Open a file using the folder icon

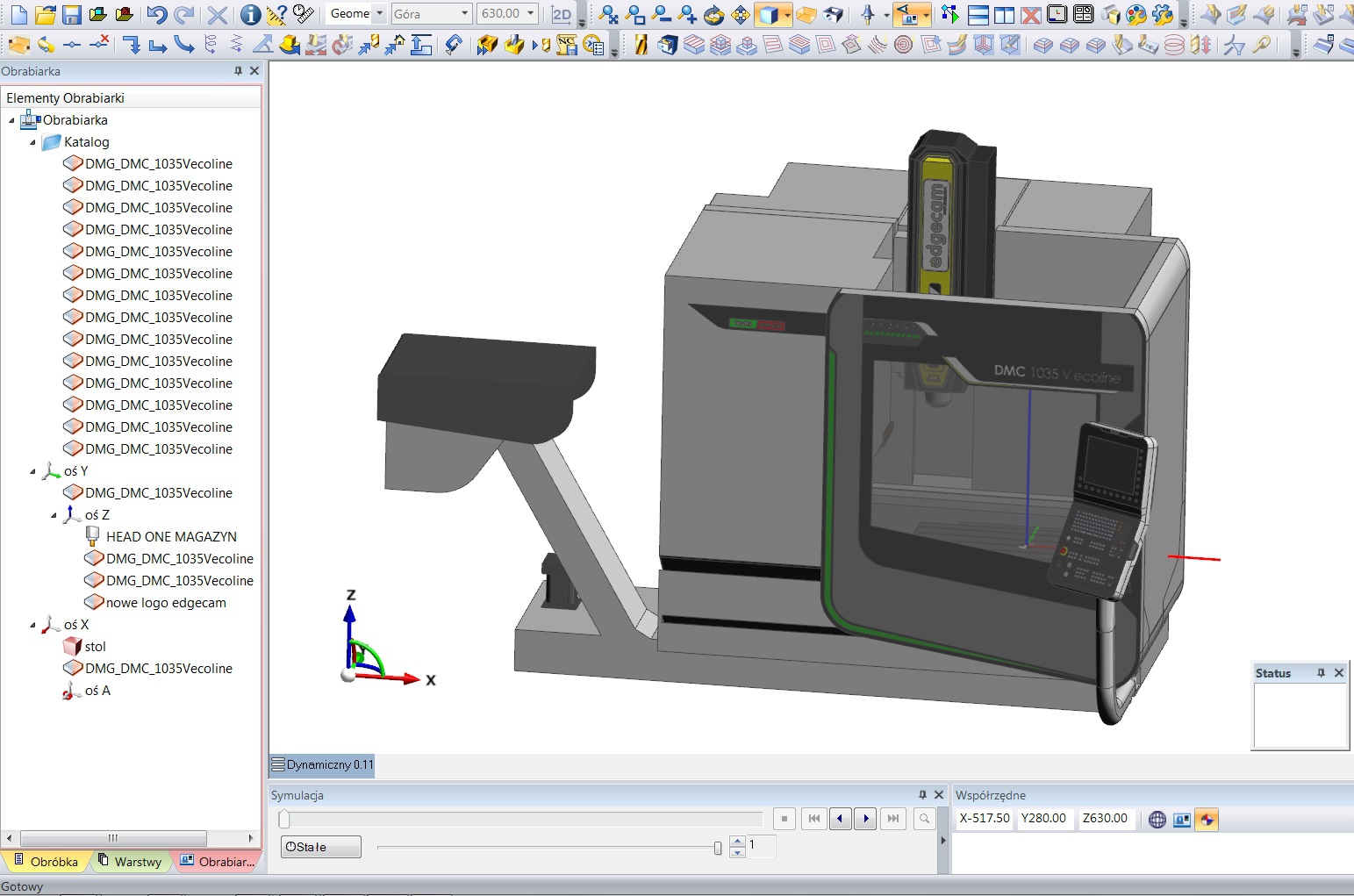click(46, 14)
